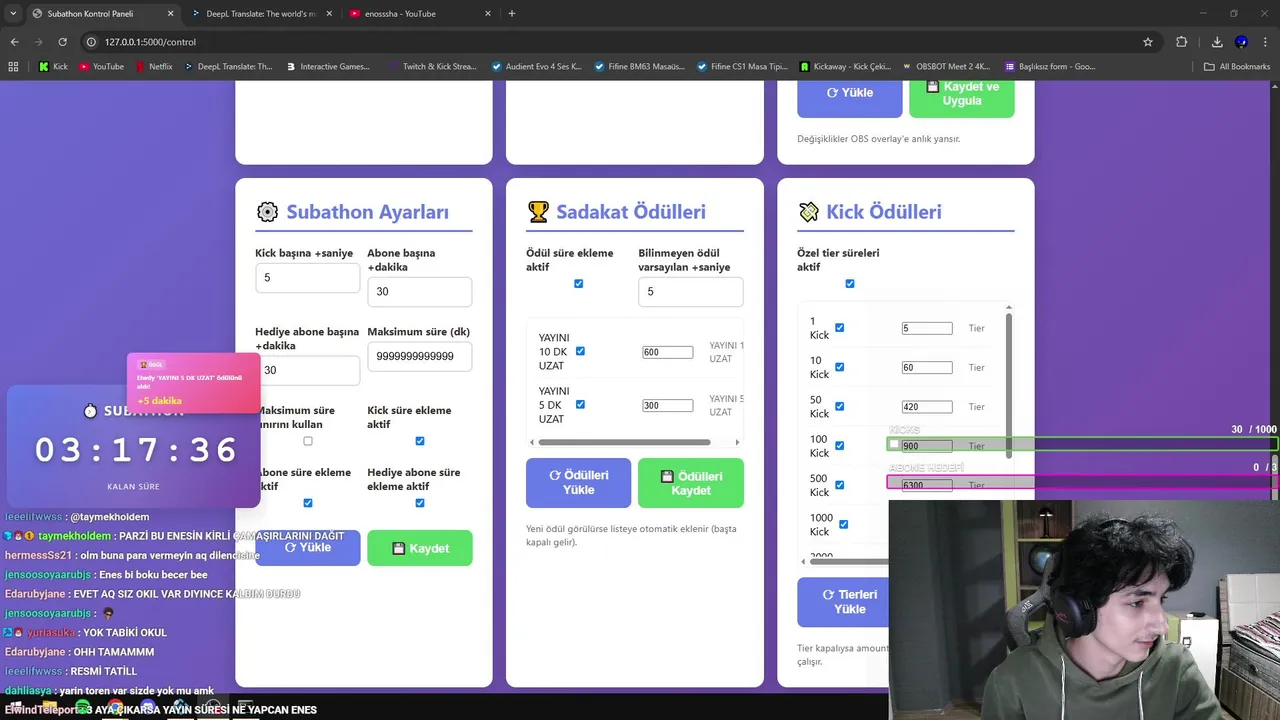Open the Kick bookmark
1280x720 pixels.
pos(53,67)
